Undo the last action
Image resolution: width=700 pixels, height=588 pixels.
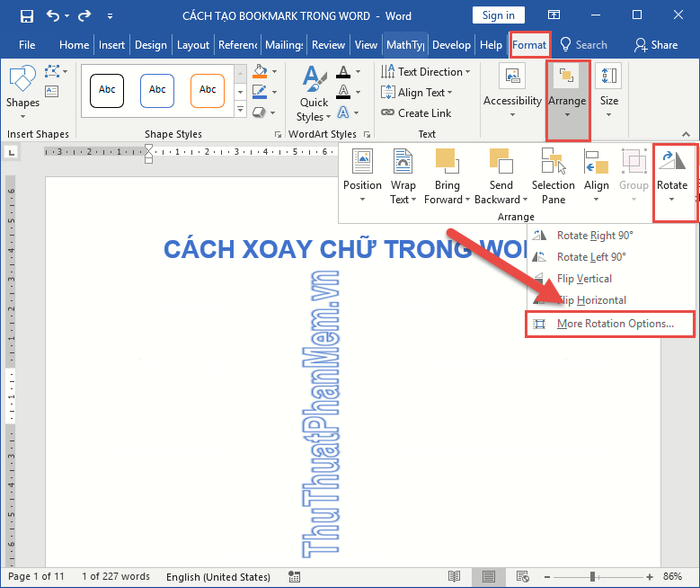point(53,16)
